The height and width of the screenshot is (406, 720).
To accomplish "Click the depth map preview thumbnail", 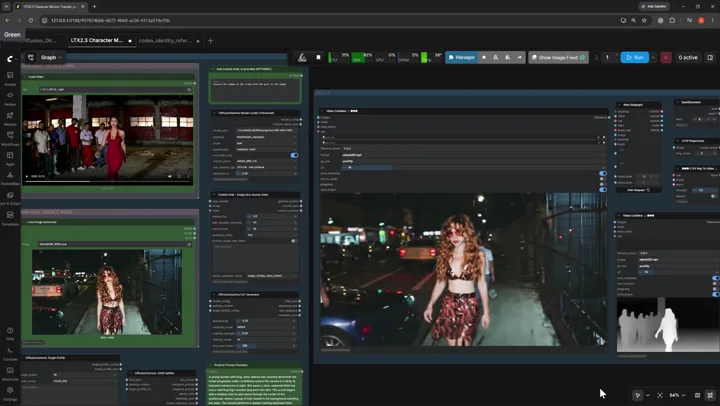I will pos(668,324).
